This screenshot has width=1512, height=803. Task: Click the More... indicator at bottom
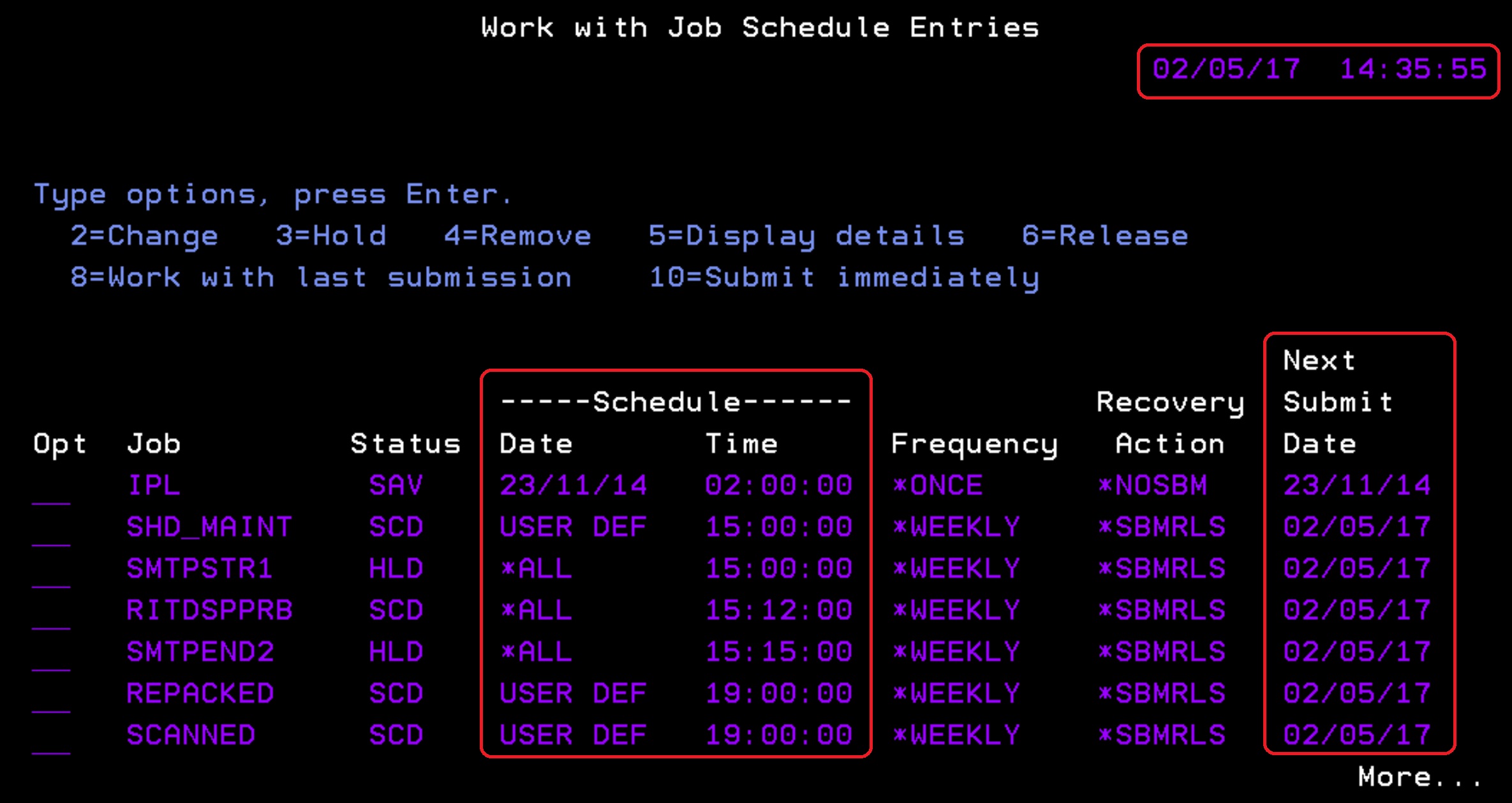click(x=1419, y=777)
